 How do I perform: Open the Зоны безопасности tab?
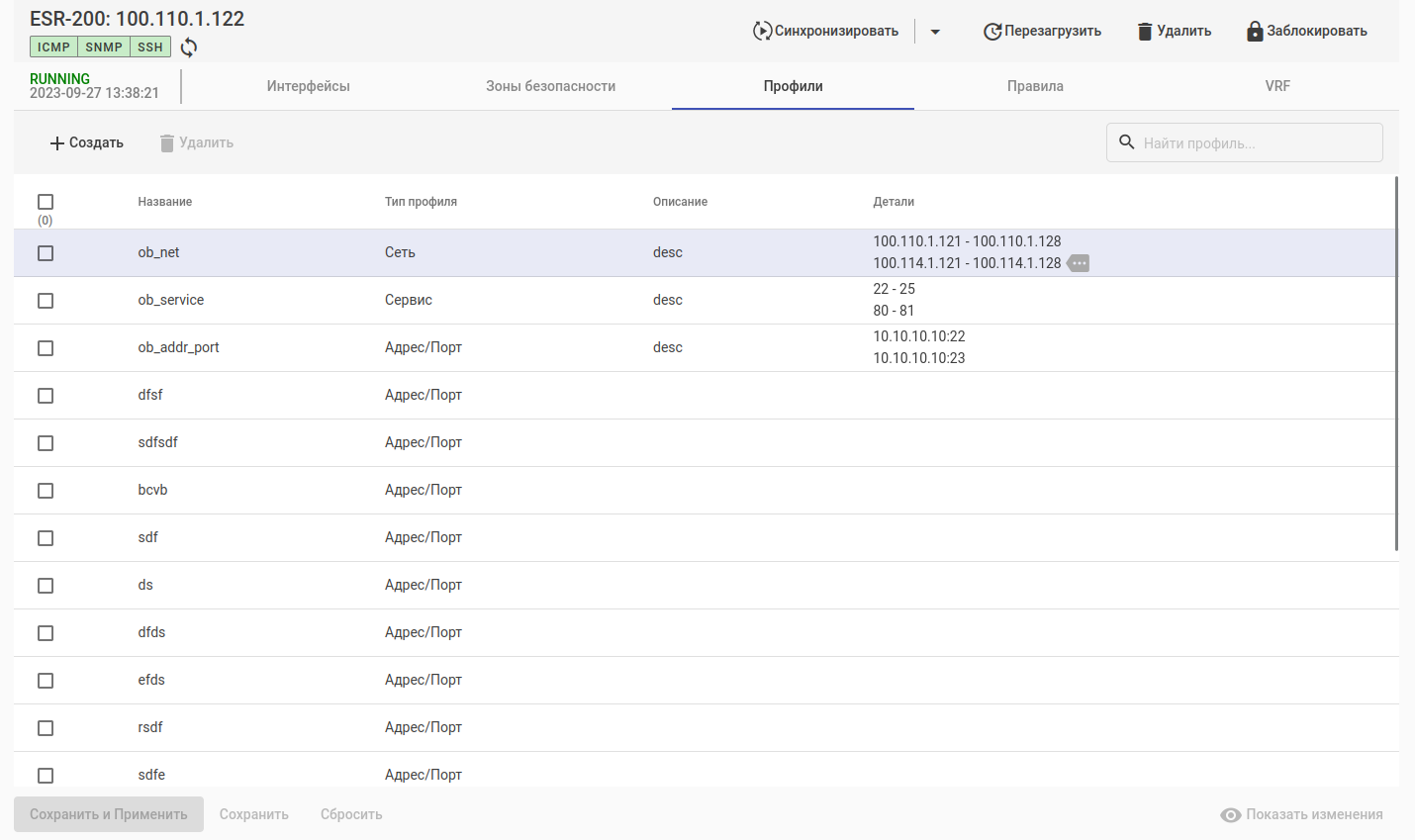pyautogui.click(x=550, y=86)
